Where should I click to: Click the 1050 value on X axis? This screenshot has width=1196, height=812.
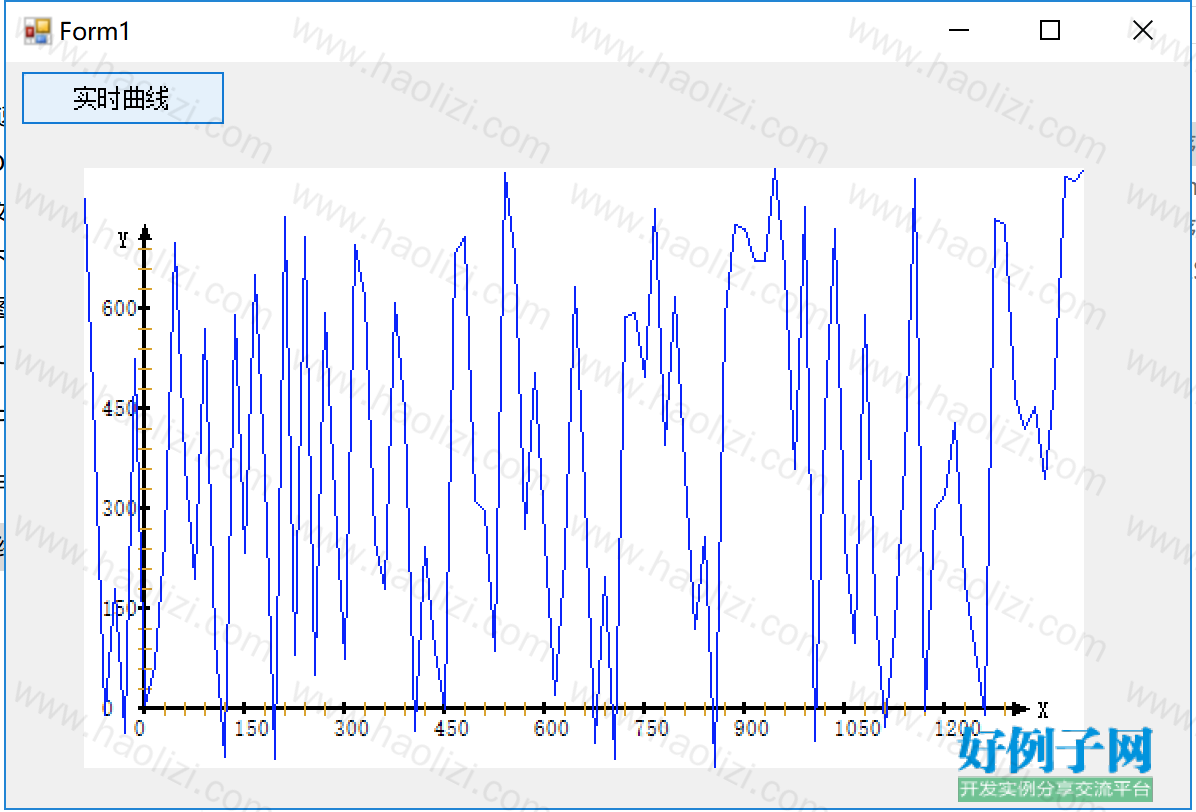[x=857, y=728]
